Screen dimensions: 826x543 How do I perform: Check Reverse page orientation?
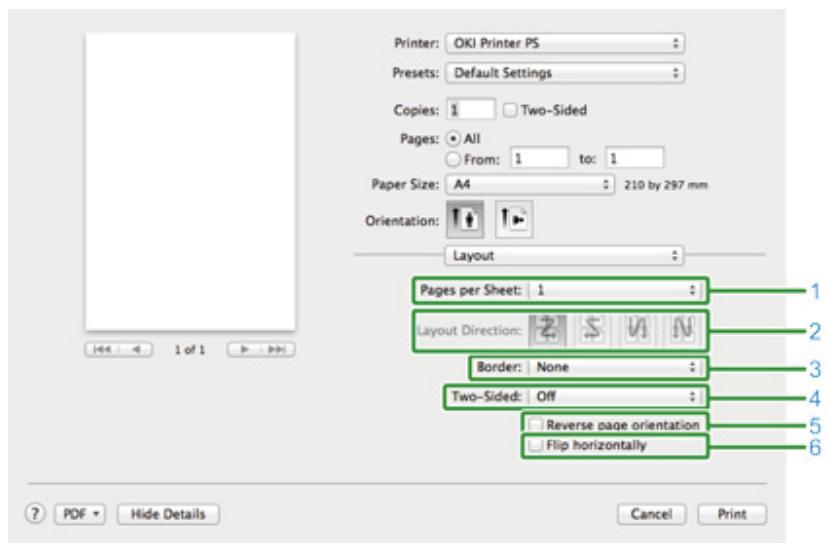(x=538, y=425)
